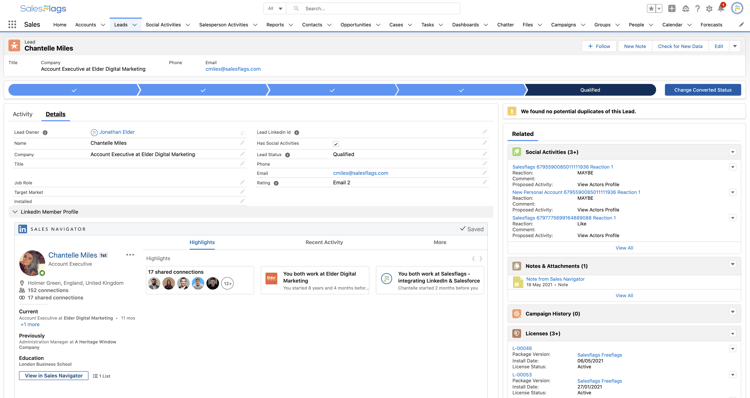Select the Details tab

tap(55, 114)
